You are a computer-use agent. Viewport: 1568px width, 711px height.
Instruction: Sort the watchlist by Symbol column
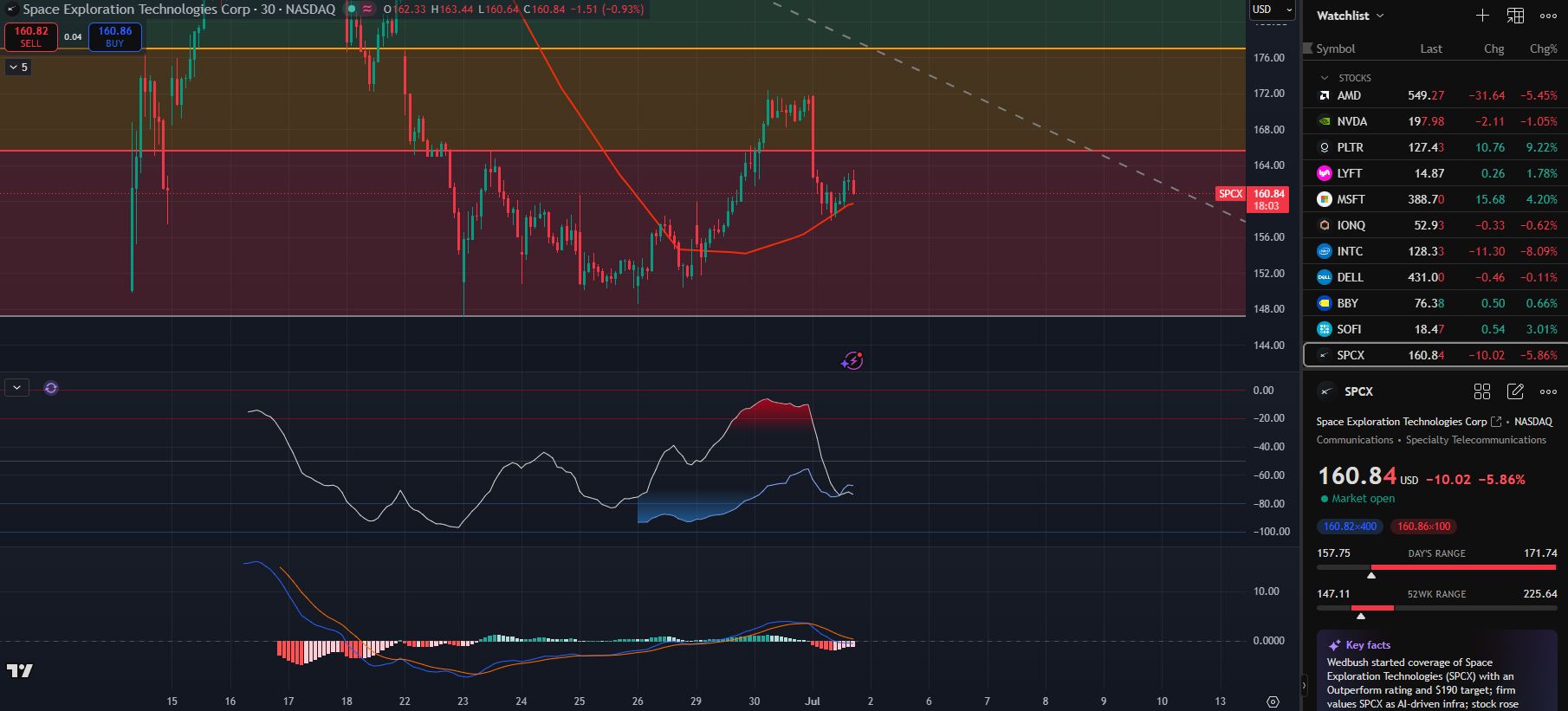click(x=1335, y=48)
